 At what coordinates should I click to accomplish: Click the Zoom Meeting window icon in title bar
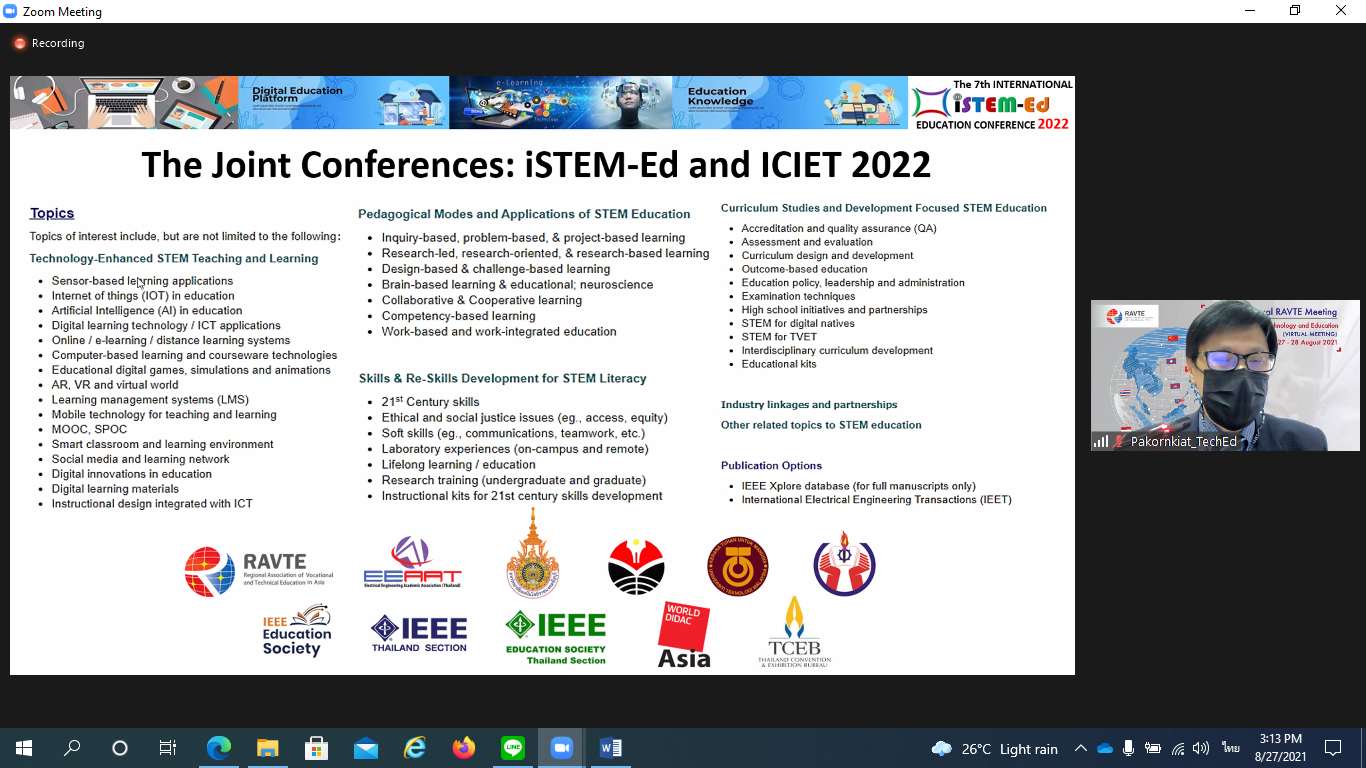(10, 11)
